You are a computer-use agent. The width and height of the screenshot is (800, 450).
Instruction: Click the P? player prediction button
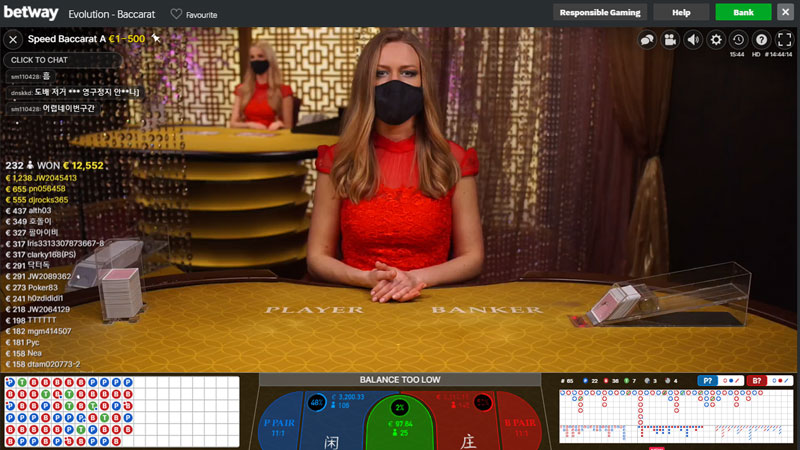coord(707,381)
